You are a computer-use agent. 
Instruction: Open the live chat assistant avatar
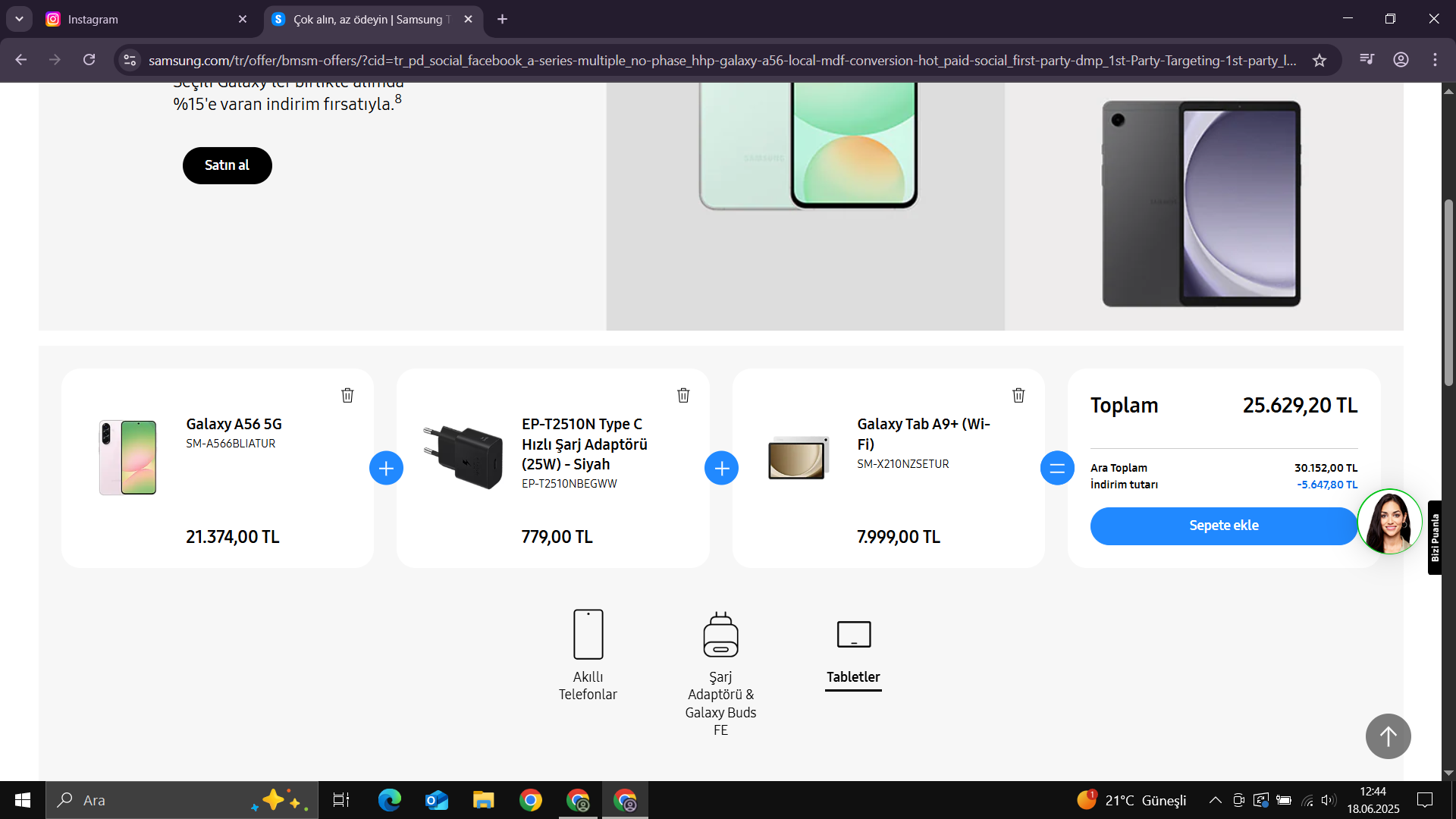pos(1389,522)
